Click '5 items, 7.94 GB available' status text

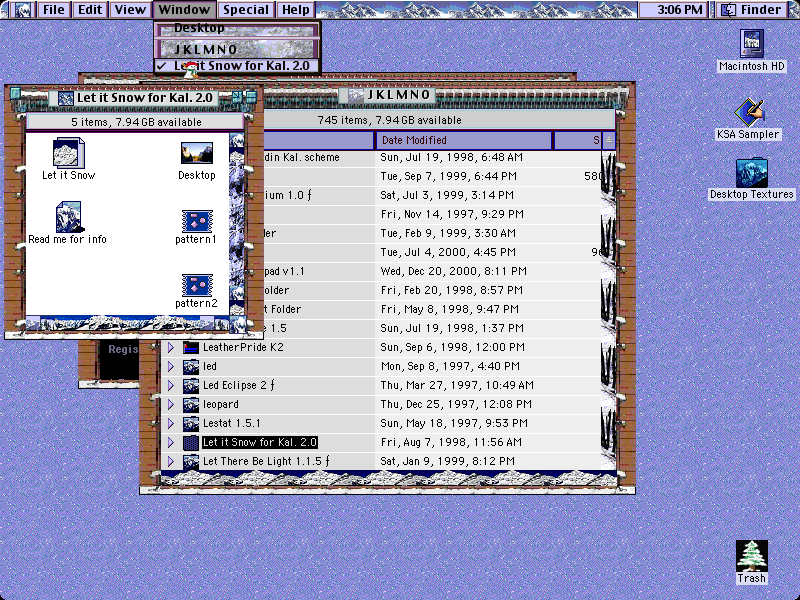click(x=136, y=122)
